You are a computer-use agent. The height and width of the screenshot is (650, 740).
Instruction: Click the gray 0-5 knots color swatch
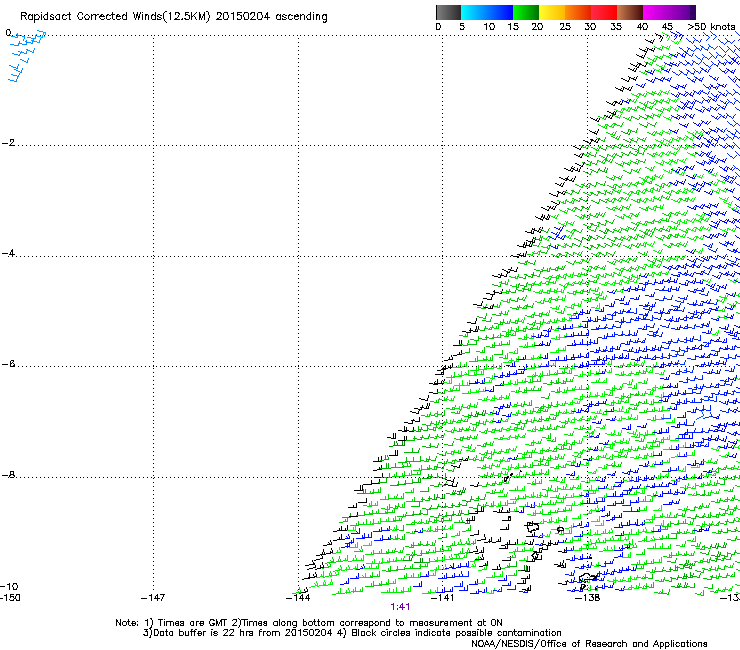pyautogui.click(x=448, y=12)
